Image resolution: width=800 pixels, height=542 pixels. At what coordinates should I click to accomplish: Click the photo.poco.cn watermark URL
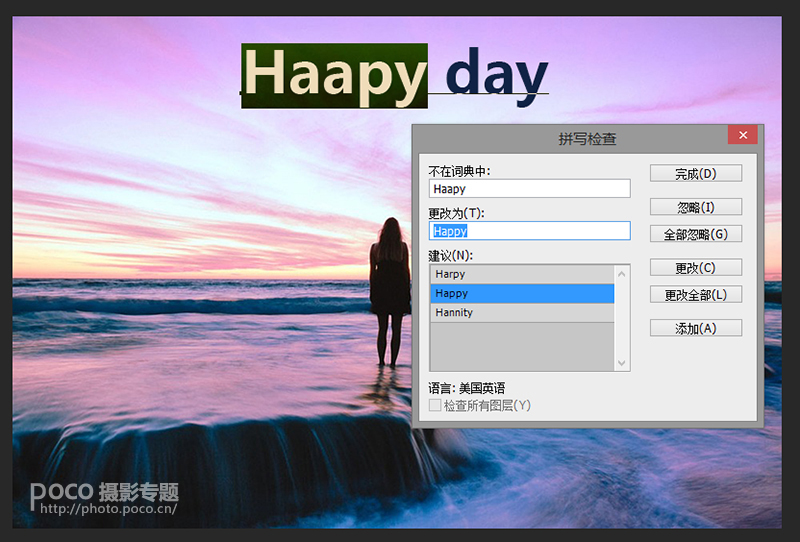click(108, 509)
